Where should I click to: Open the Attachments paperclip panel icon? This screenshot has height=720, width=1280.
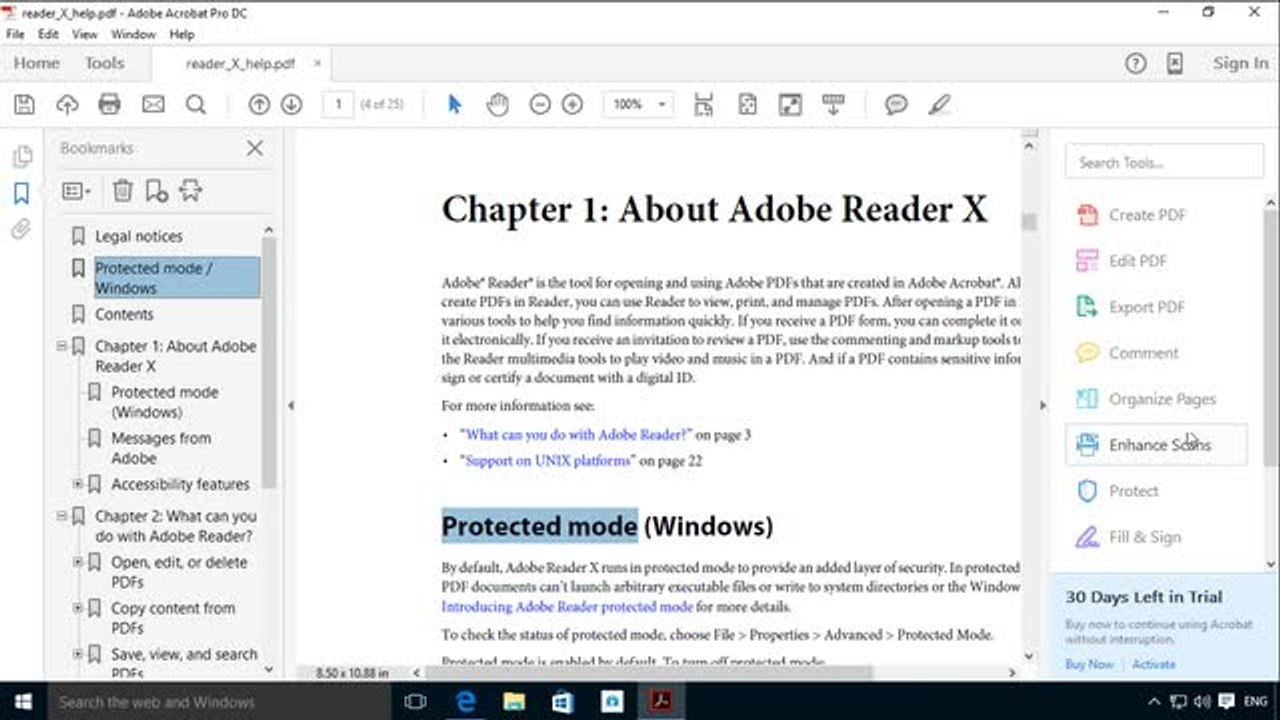click(21, 230)
